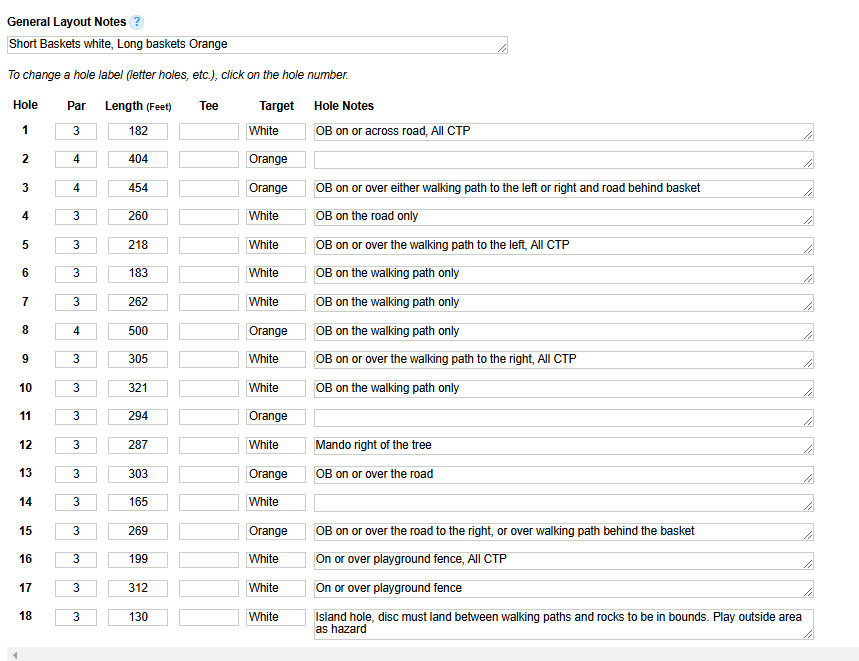
Task: Click the Target field for hole 16
Action: (x=276, y=560)
